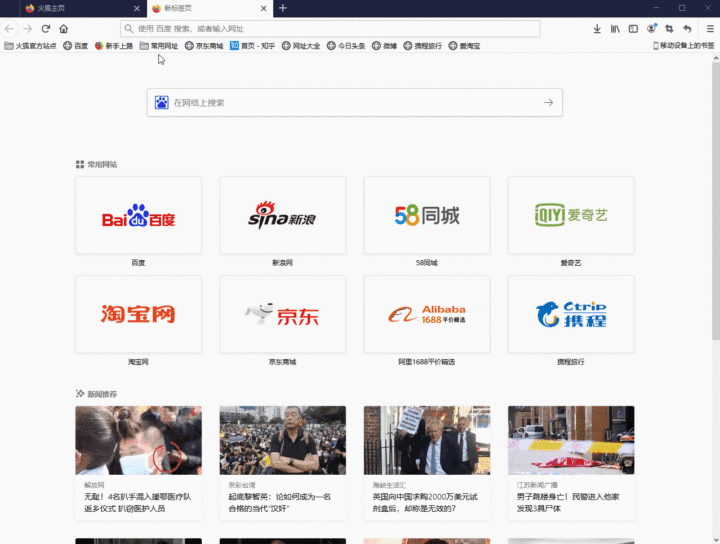The image size is (720, 544).
Task: Click the Baidu paw search engine icon
Action: tap(162, 102)
